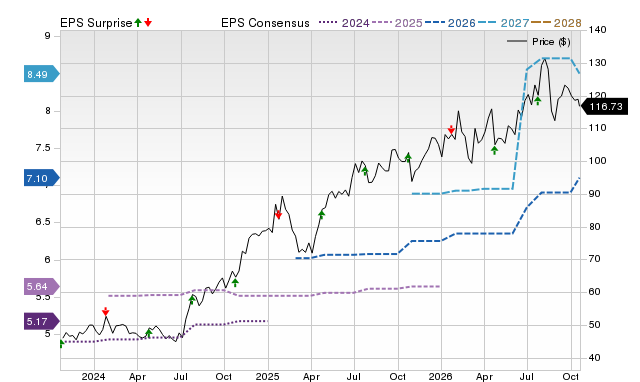Click the 100 price axis label
Screen dimensions: 640x382
598,161
